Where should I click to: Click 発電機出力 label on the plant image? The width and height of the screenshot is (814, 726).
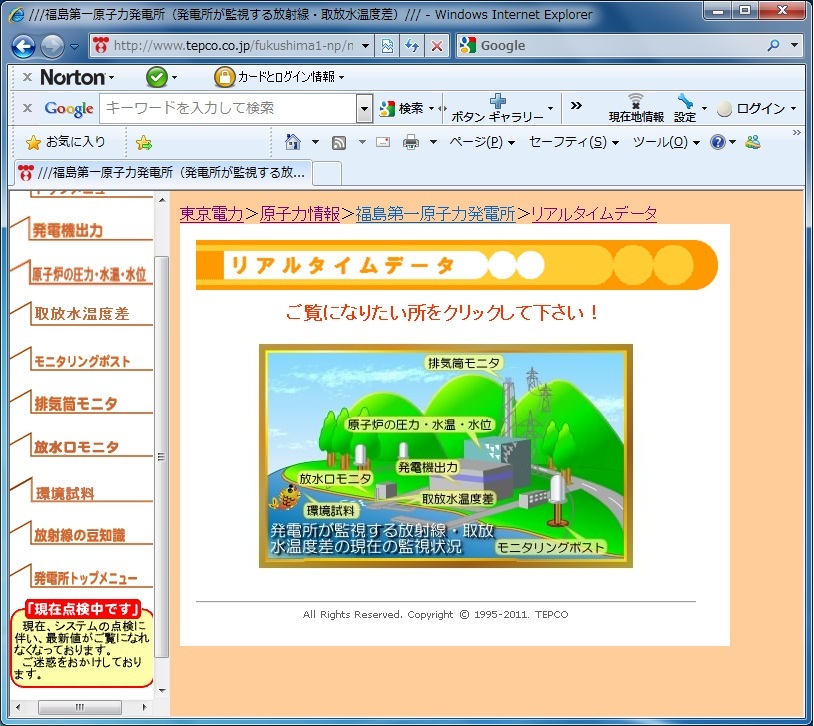pyautogui.click(x=428, y=467)
